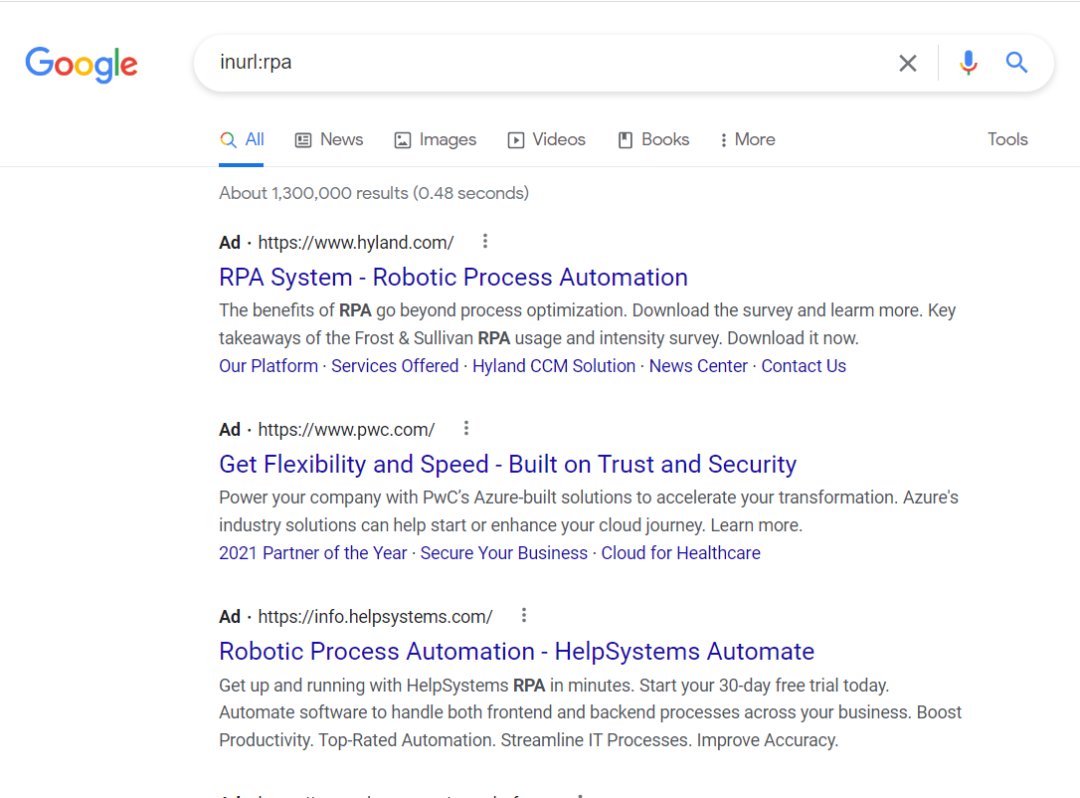Start voice search with microphone icon
This screenshot has width=1080, height=798.
(967, 63)
